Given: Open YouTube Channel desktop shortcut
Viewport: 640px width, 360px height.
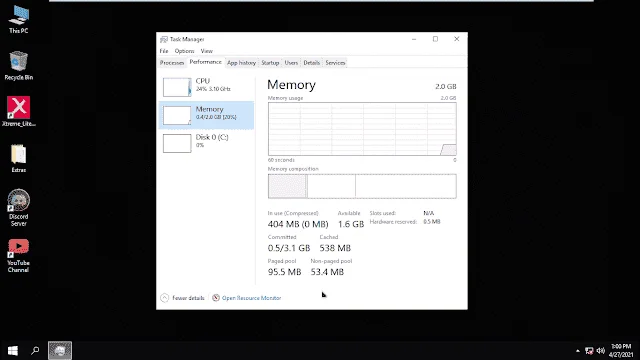Looking at the screenshot, I should tap(18, 256).
